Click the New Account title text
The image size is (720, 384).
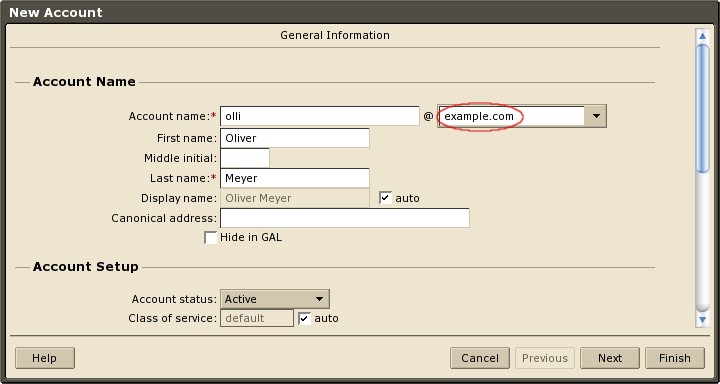coord(56,12)
